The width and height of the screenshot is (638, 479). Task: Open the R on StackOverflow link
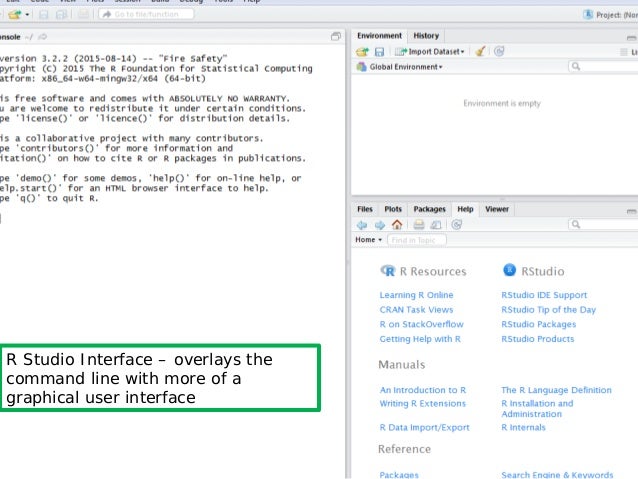[421, 324]
